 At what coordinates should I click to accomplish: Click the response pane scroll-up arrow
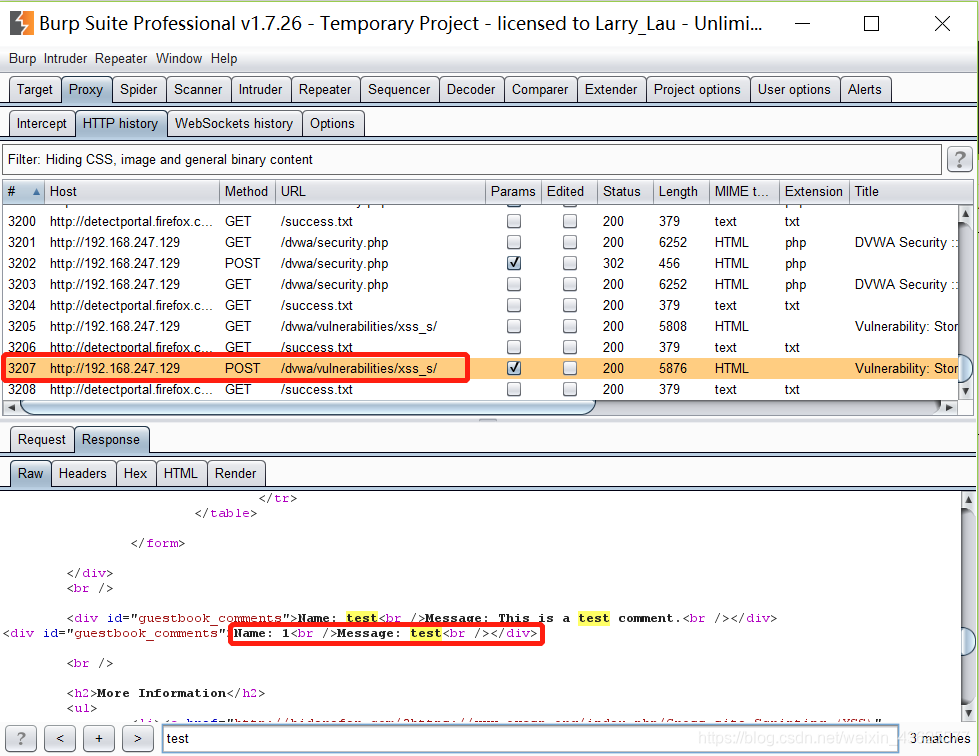click(x=968, y=499)
